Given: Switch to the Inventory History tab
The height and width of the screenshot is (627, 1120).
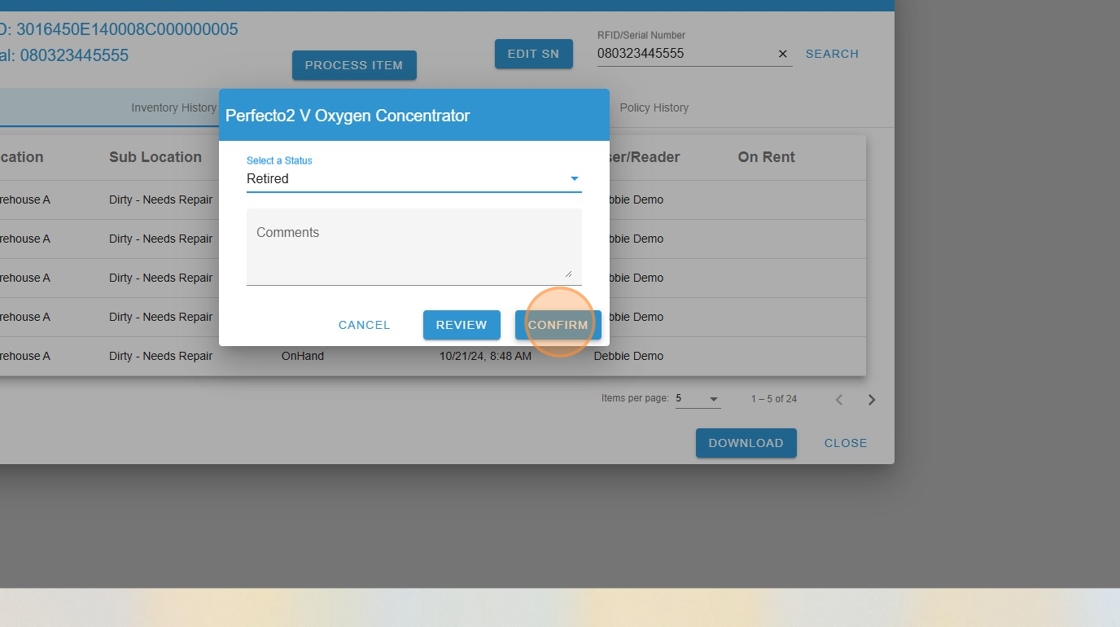Looking at the screenshot, I should click(174, 108).
